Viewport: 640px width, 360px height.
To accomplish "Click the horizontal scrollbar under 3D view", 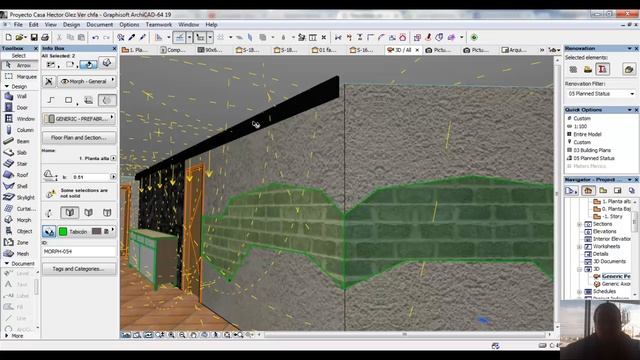I will [404, 334].
